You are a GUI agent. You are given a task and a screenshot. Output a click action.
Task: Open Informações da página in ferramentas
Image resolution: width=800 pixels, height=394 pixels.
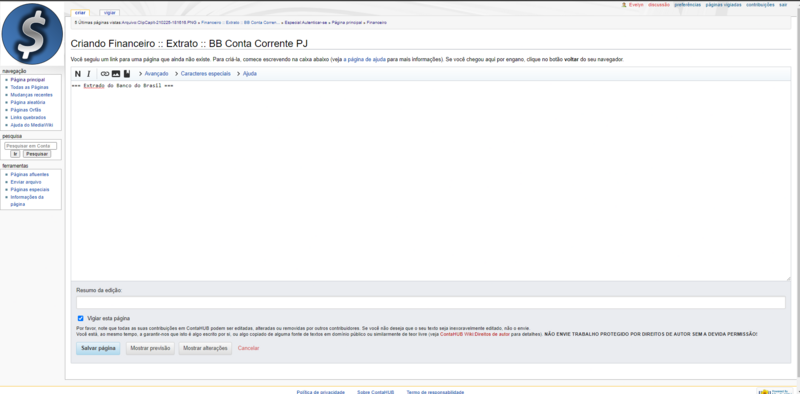[27, 201]
